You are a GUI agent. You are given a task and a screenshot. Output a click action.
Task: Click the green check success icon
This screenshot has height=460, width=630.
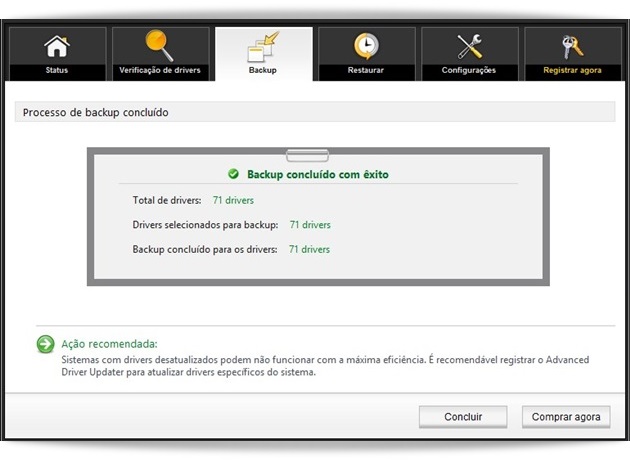pos(233,174)
